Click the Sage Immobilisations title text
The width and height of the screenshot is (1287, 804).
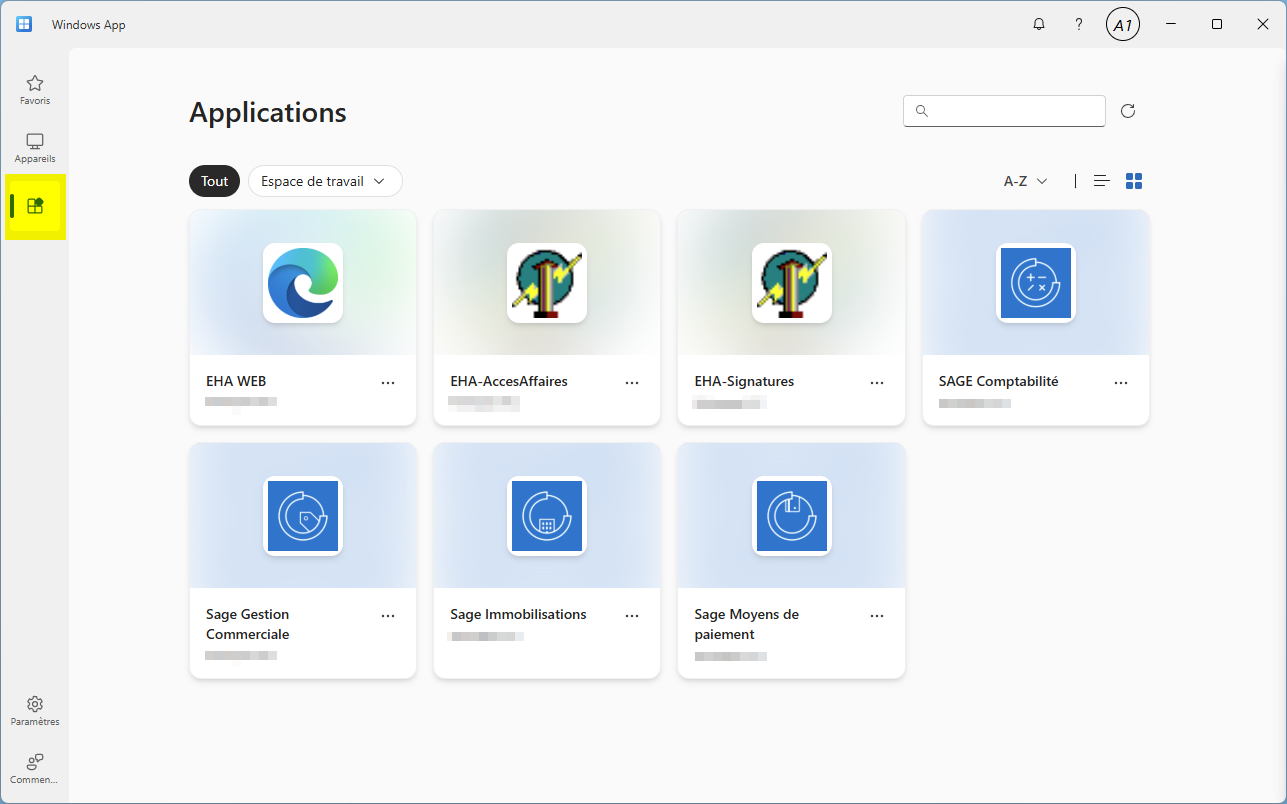[x=518, y=614]
